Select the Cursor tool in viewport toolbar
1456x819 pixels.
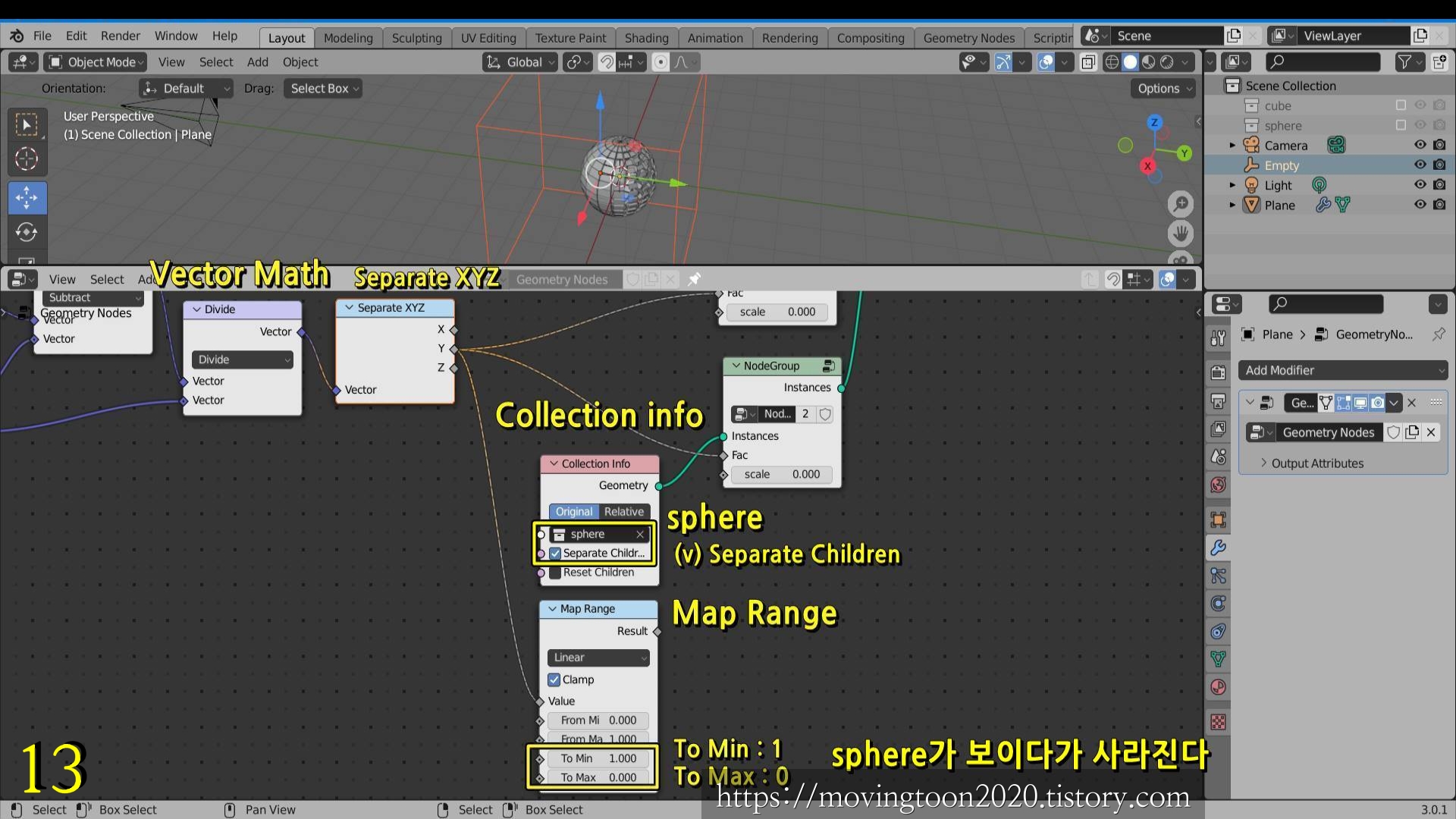coord(27,158)
